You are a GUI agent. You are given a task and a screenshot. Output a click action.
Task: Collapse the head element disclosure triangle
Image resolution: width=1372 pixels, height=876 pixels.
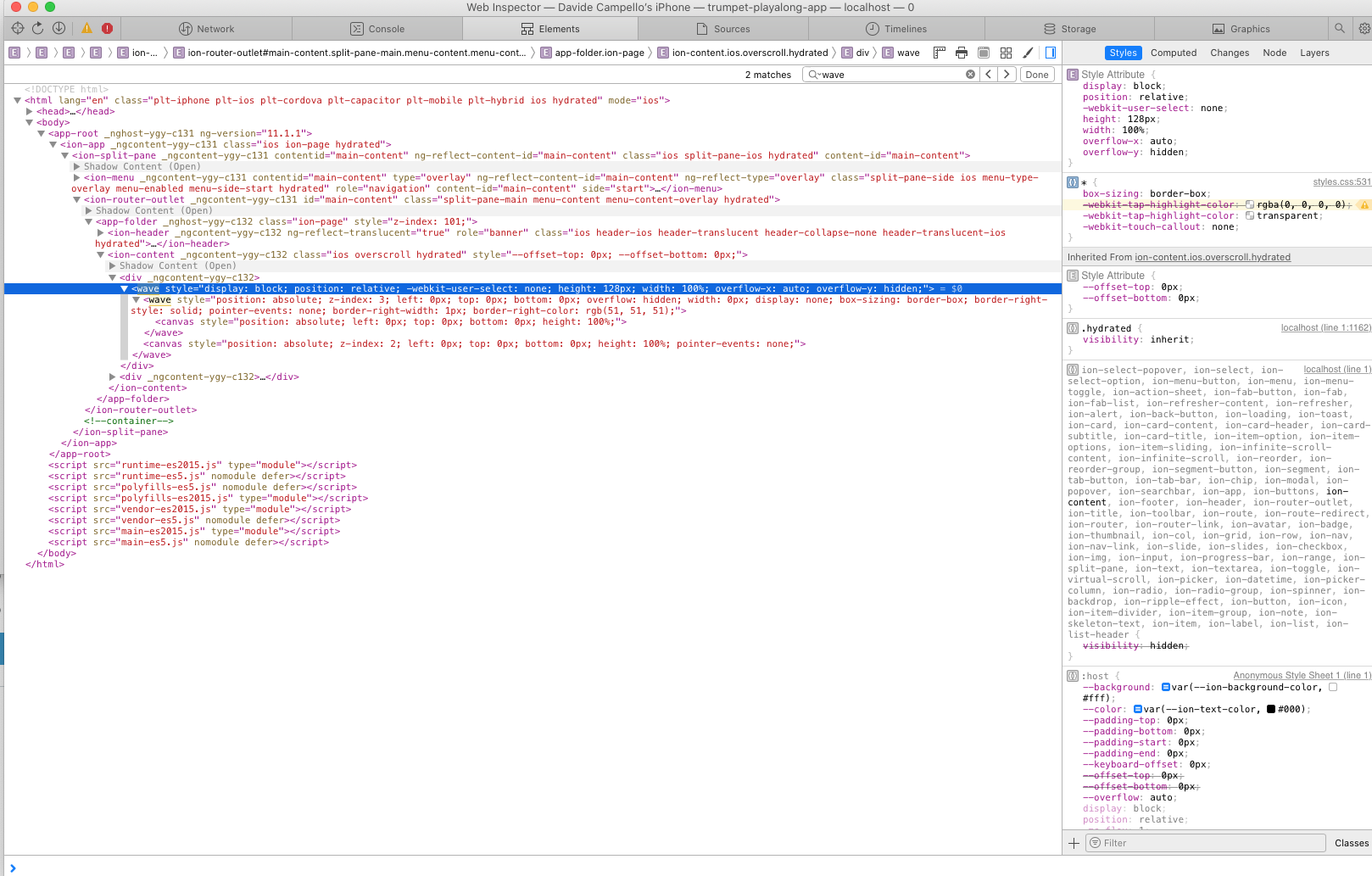point(30,111)
